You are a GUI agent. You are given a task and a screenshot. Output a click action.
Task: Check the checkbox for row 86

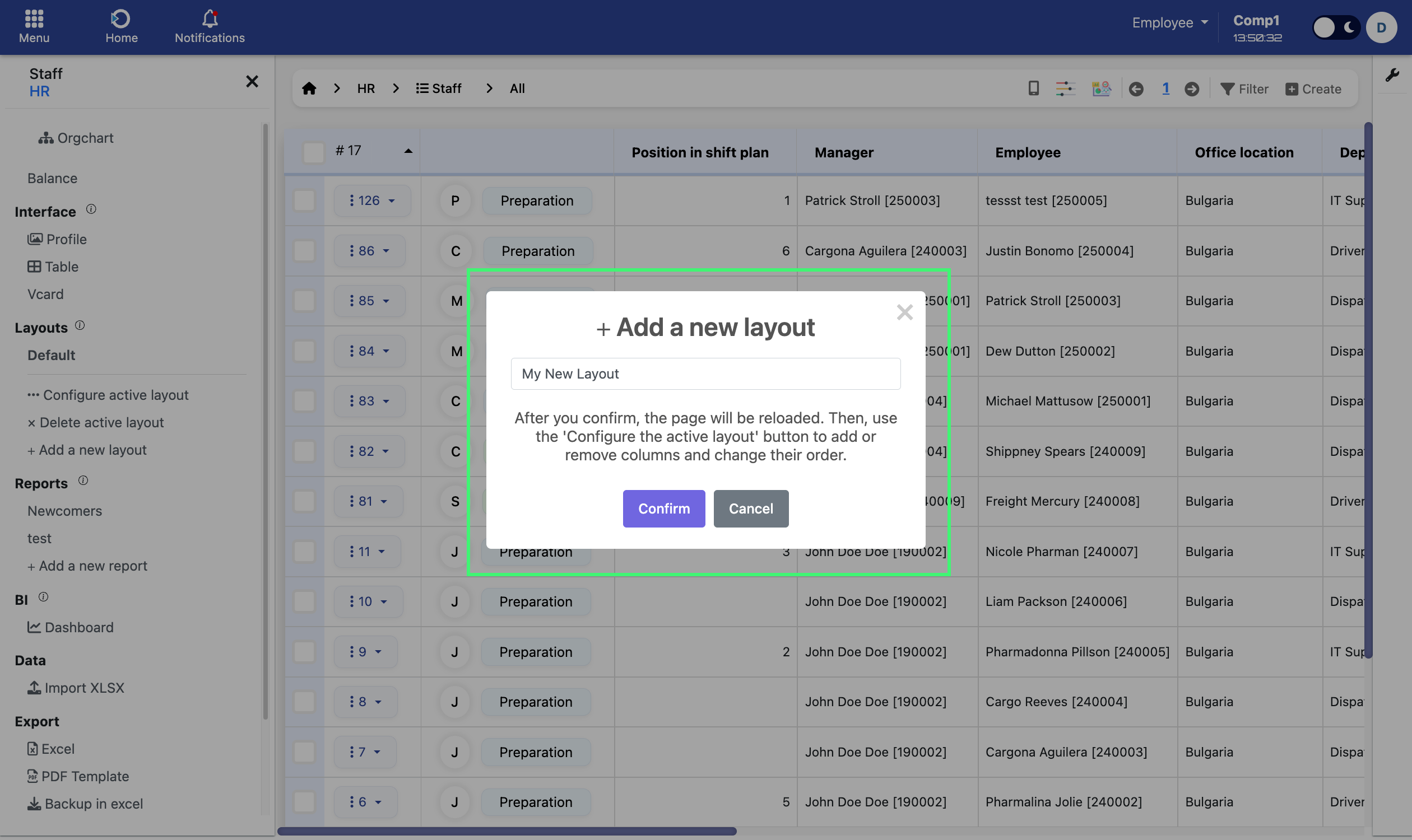304,251
